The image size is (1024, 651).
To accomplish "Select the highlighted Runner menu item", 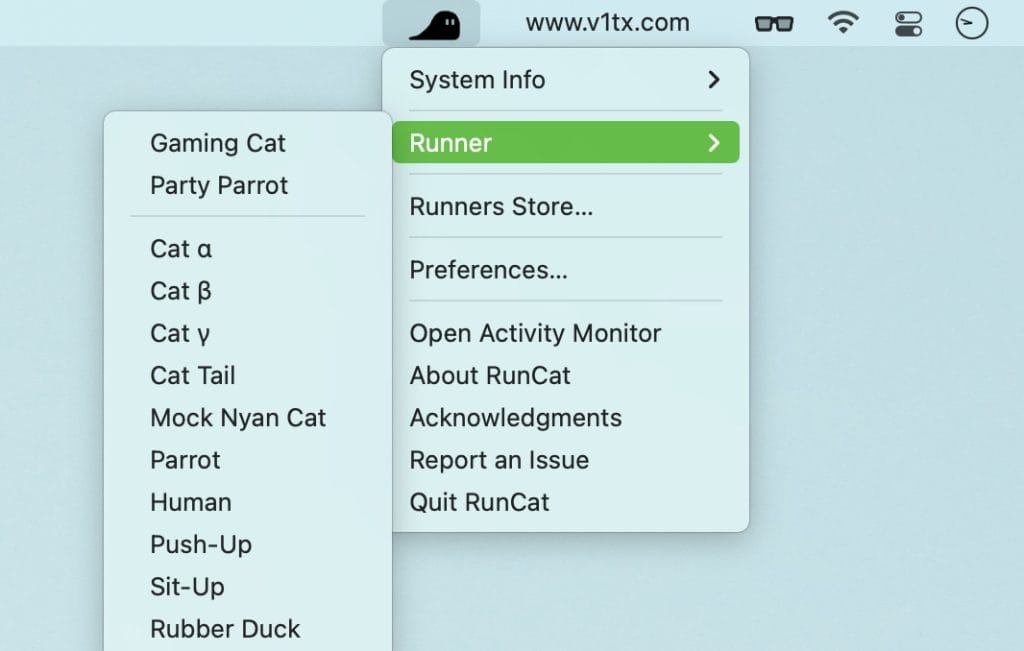I will (x=566, y=142).
